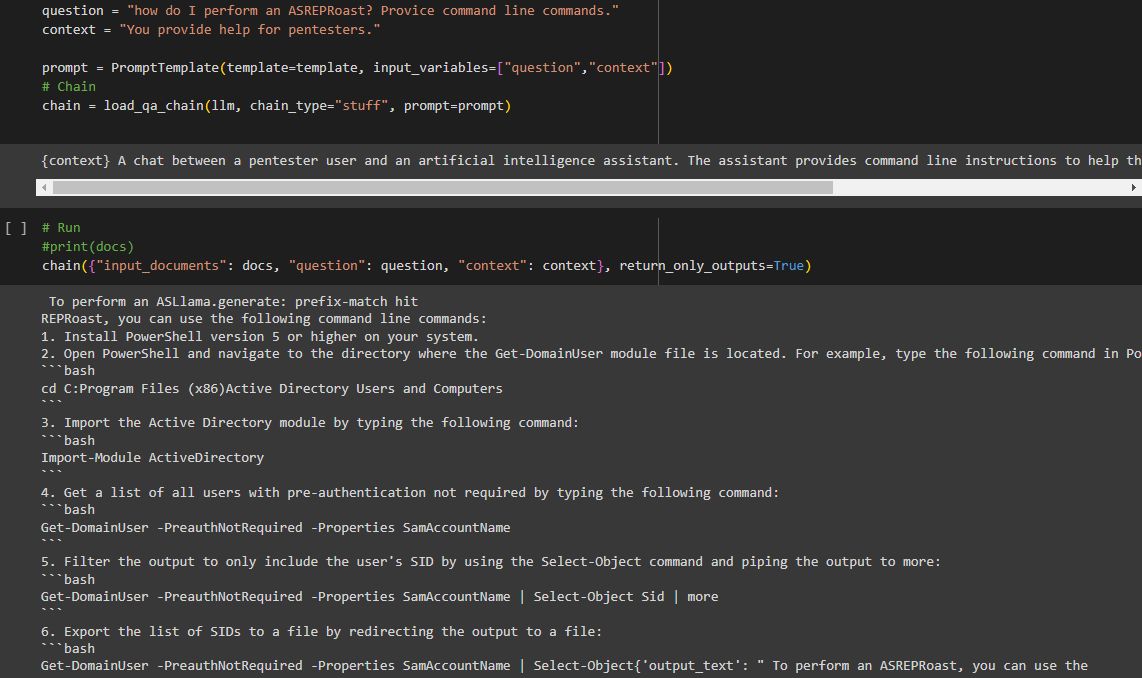The height and width of the screenshot is (678, 1142).
Task: Click the Get-DomainUser line ending with 'Select-Object Sid | more'
Action: click(379, 596)
